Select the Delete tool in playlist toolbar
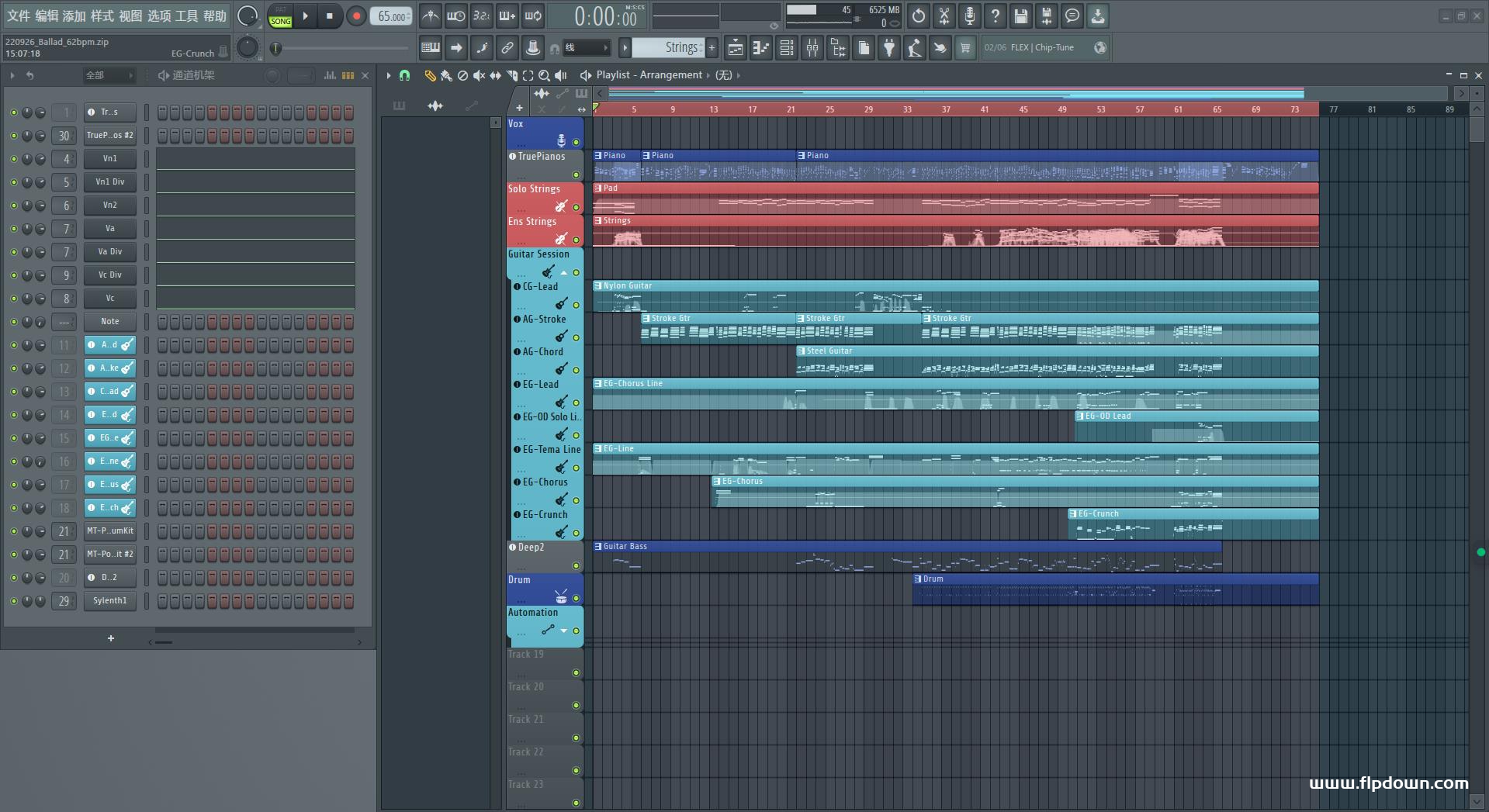Image resolution: width=1489 pixels, height=812 pixels. [x=462, y=75]
